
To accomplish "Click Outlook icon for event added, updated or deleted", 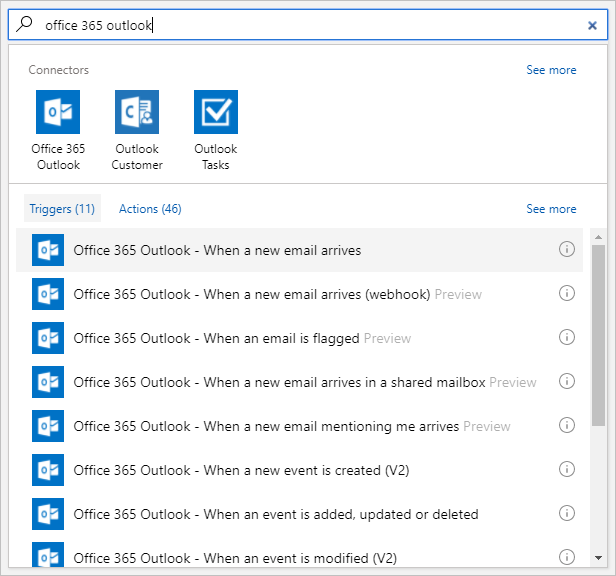I will tap(48, 514).
